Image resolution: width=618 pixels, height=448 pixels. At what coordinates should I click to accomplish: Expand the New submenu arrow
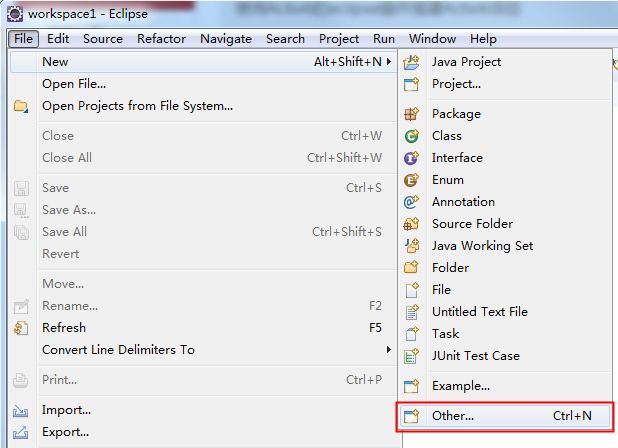pos(389,61)
